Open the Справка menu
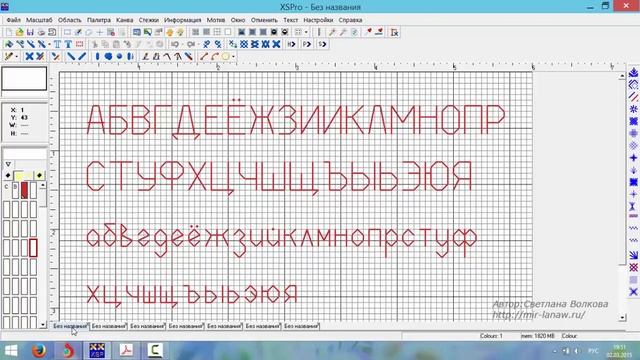 (350, 20)
